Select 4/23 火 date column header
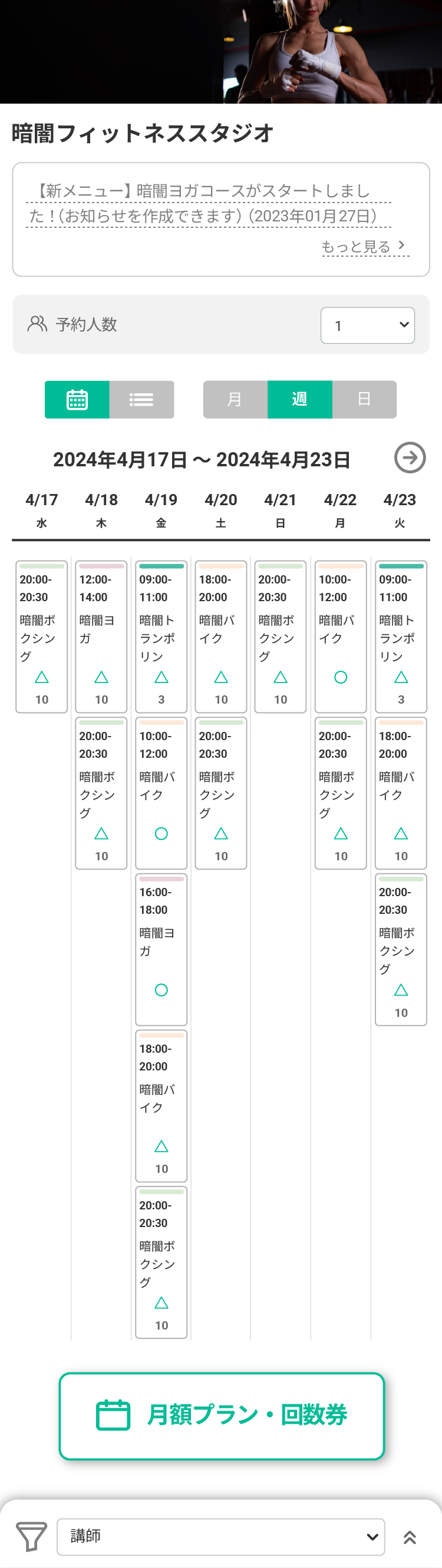 click(400, 510)
